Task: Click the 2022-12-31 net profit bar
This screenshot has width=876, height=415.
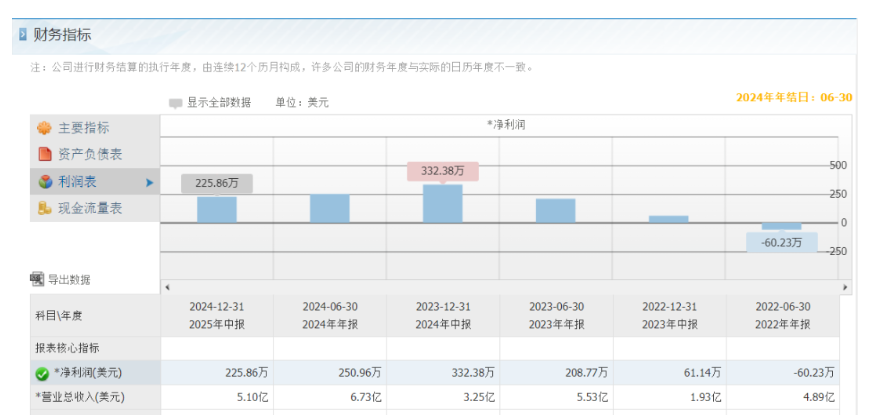Action: pyautogui.click(x=669, y=219)
